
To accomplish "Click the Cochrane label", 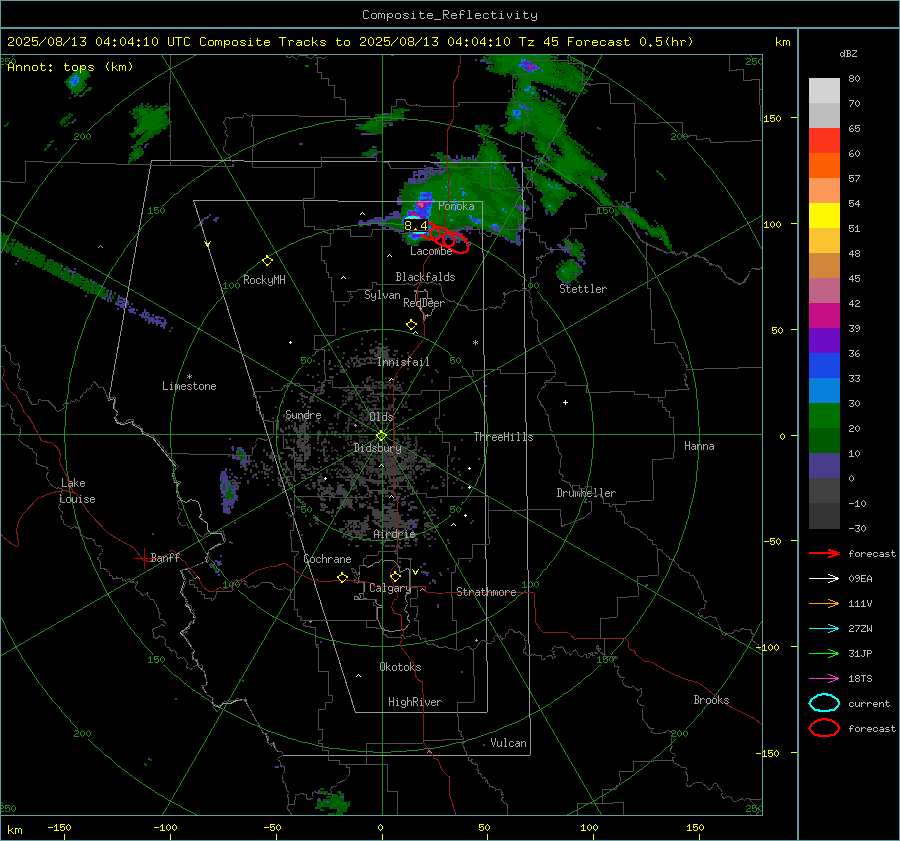I will 327,559.
